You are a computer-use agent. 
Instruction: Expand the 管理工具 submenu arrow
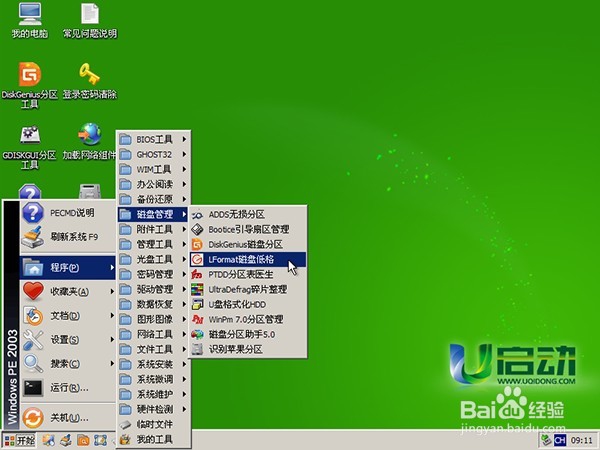point(184,244)
